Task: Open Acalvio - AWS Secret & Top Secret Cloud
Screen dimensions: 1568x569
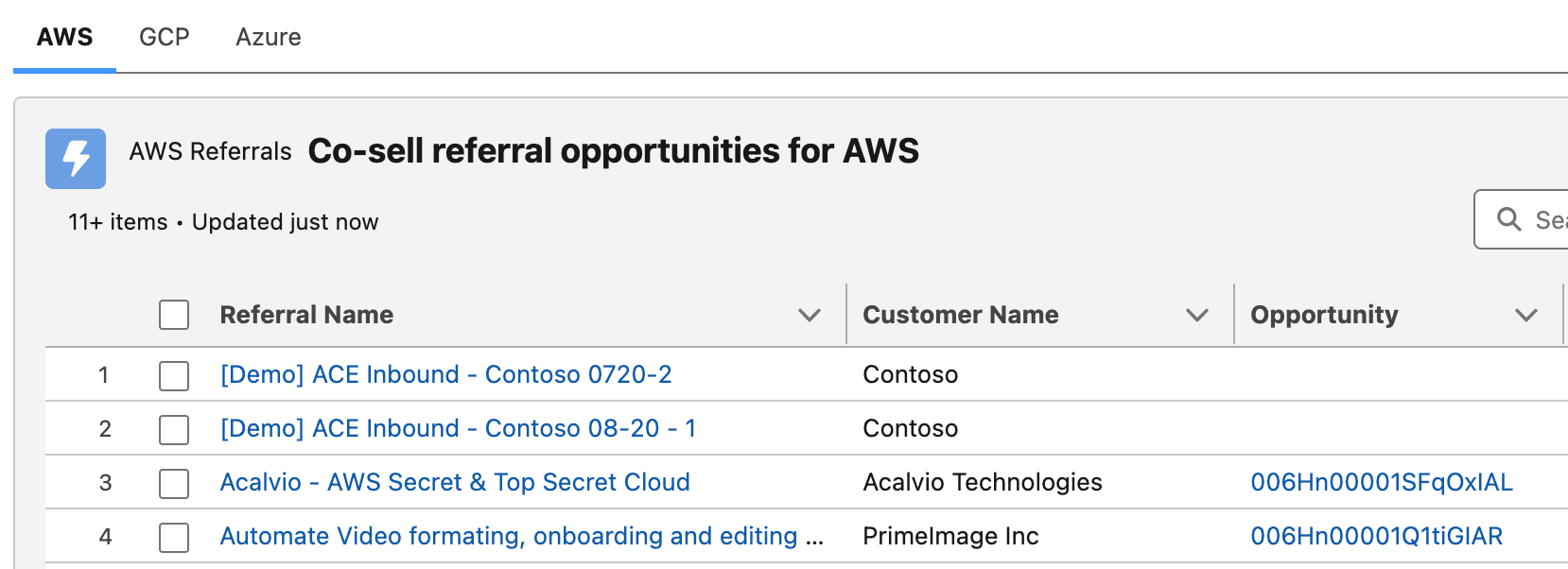Action: 455,482
